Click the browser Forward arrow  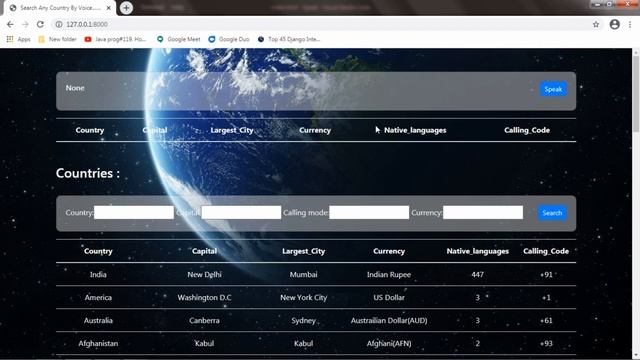click(x=25, y=24)
